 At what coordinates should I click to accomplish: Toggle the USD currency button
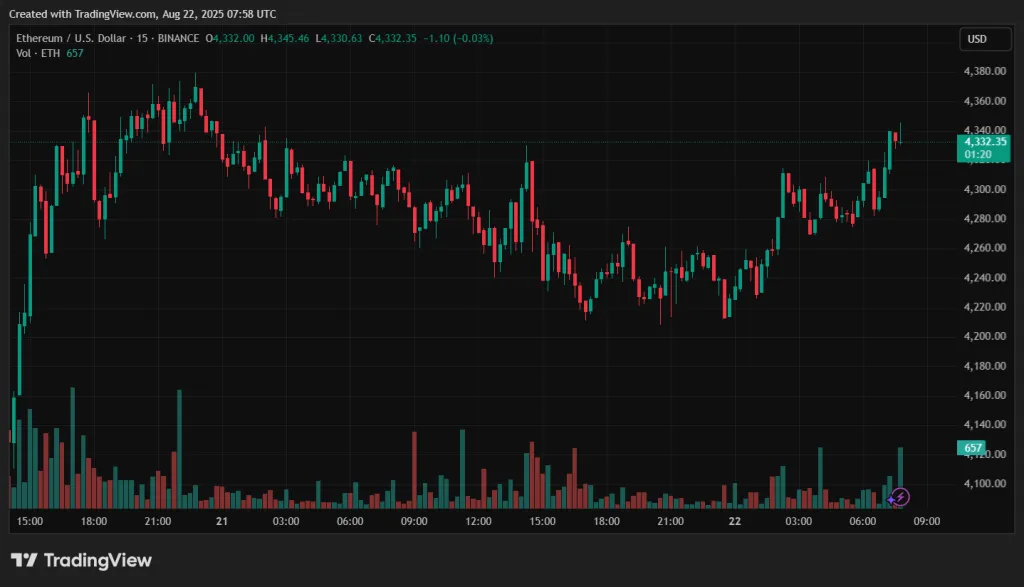[x=985, y=39]
